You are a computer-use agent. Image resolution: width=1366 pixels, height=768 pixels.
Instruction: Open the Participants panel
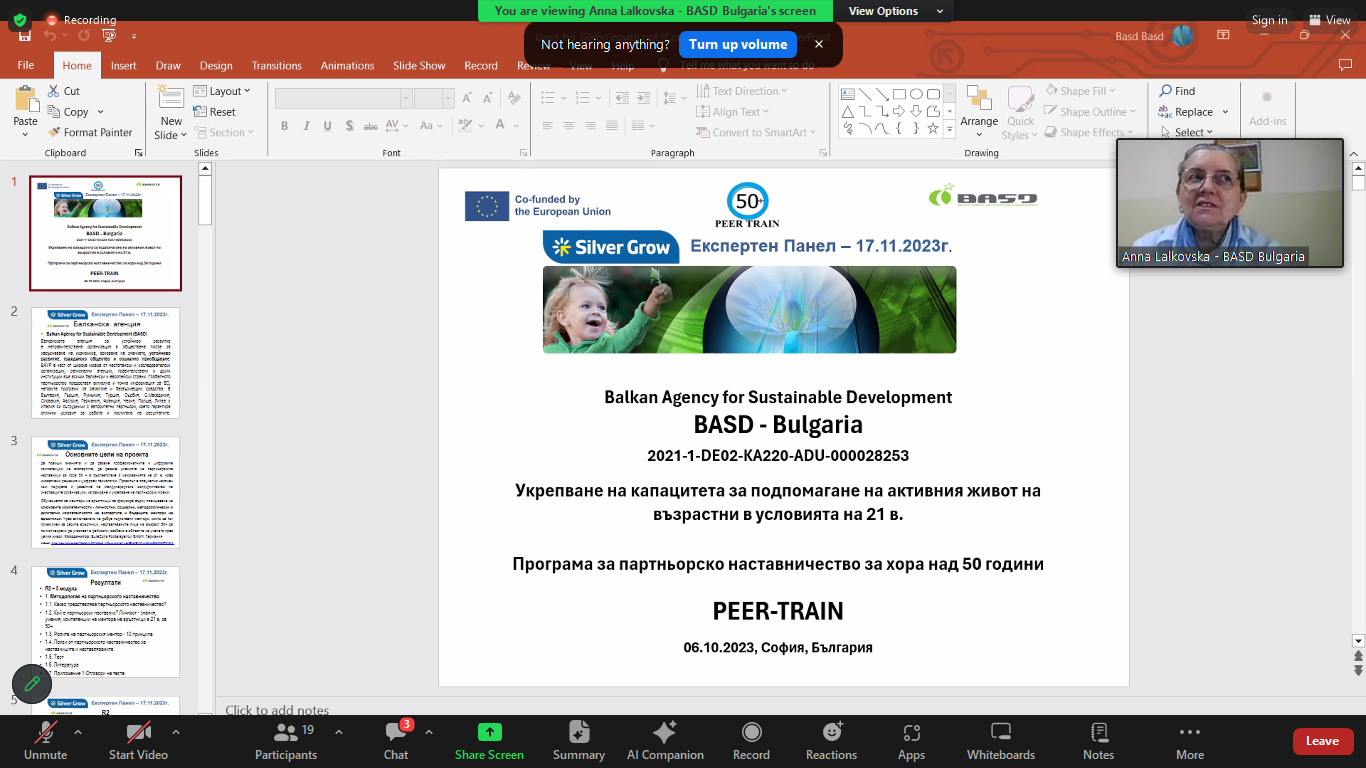(x=286, y=741)
